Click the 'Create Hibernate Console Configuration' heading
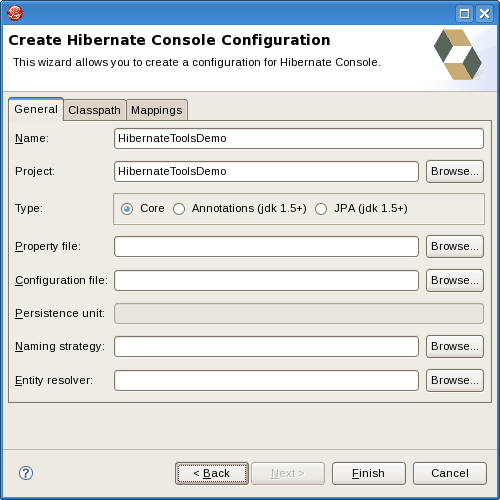The height and width of the screenshot is (500, 500). [x=169, y=40]
